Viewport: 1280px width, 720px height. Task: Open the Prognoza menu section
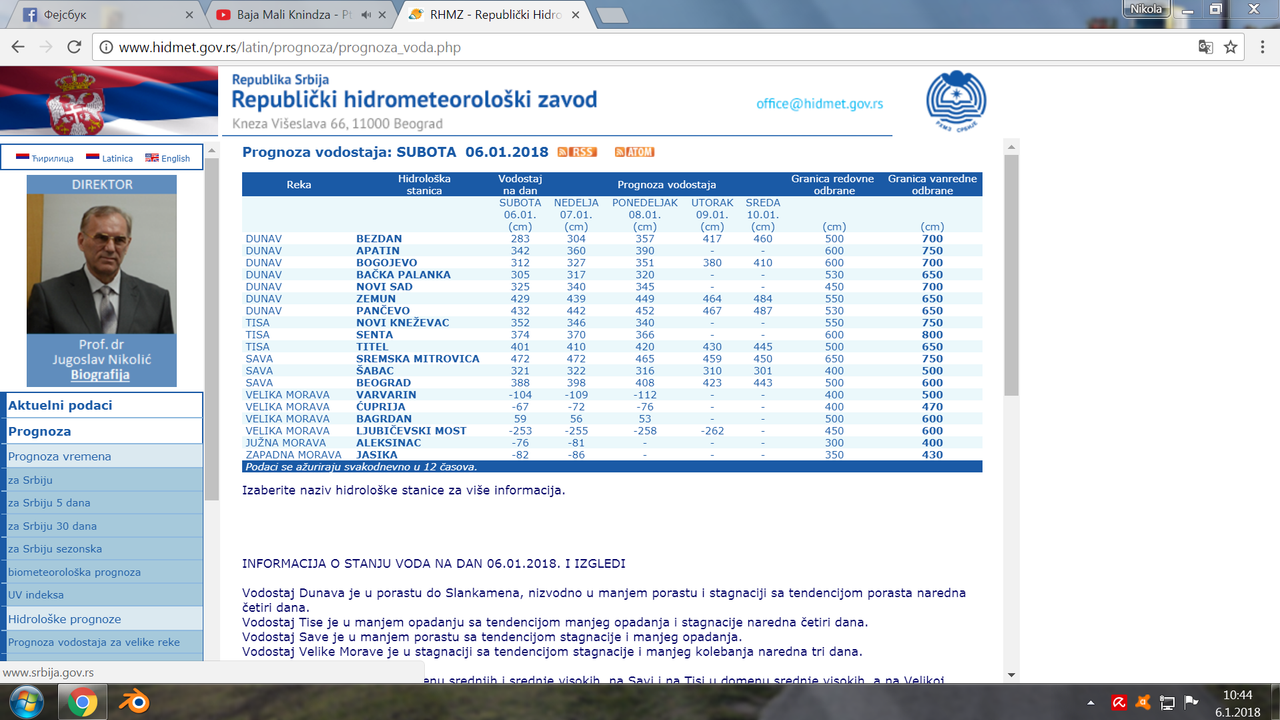102,431
